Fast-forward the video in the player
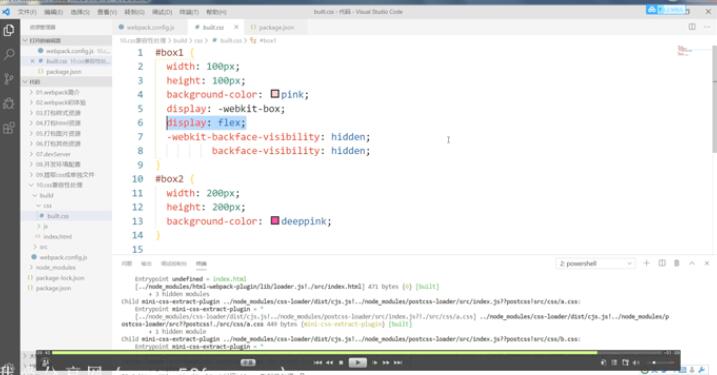Image resolution: width=717 pixels, height=375 pixels. [386, 363]
